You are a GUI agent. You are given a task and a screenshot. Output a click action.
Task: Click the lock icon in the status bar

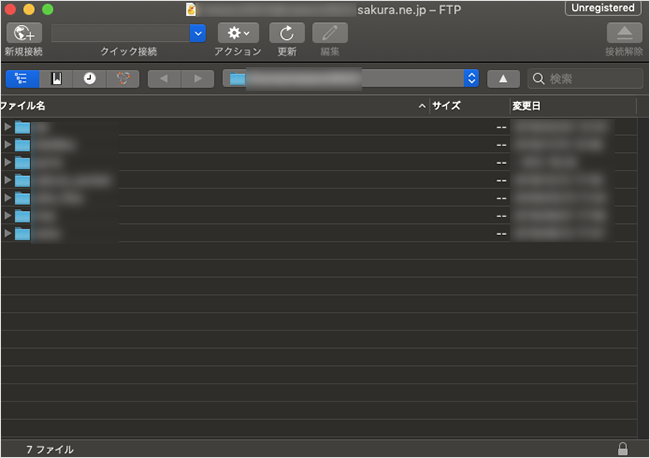[623, 449]
